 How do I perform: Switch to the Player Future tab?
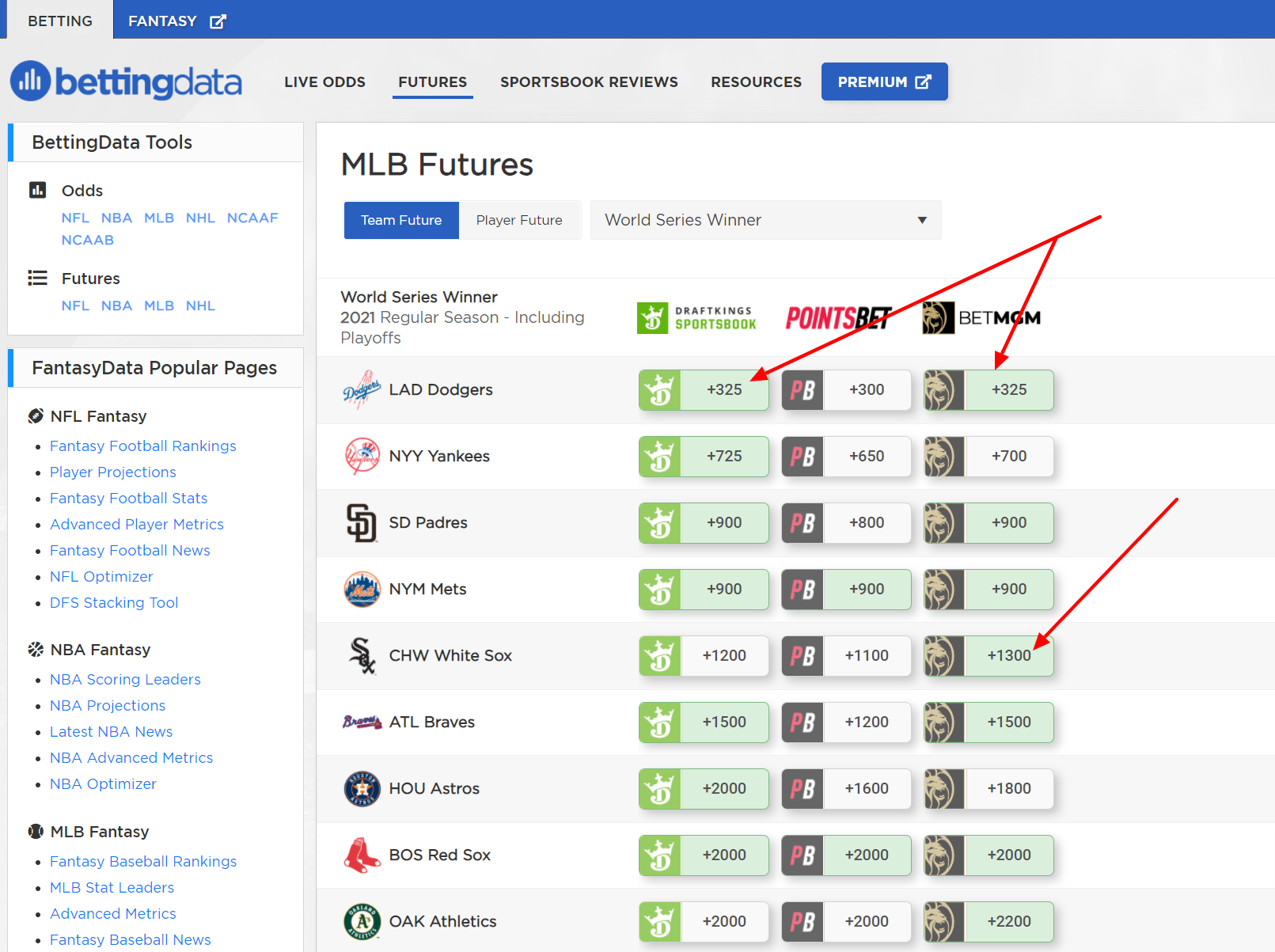point(519,220)
